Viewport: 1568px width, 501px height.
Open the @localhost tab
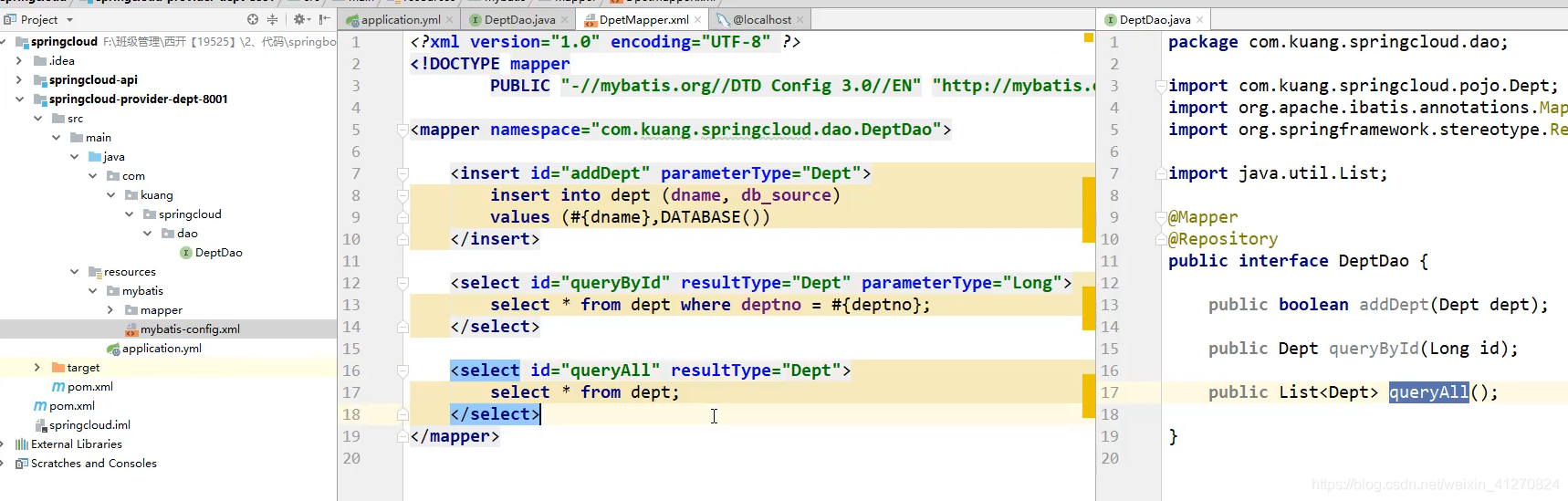point(762,19)
